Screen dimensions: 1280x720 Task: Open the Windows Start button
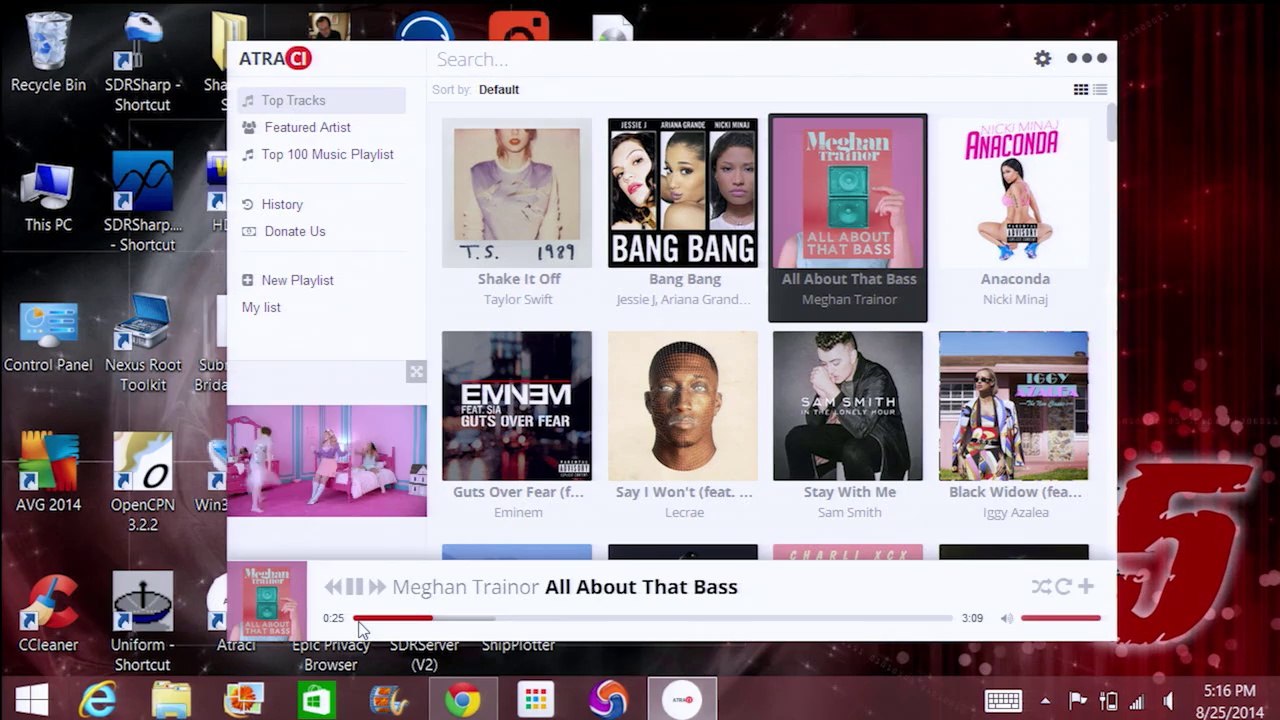pyautogui.click(x=32, y=700)
